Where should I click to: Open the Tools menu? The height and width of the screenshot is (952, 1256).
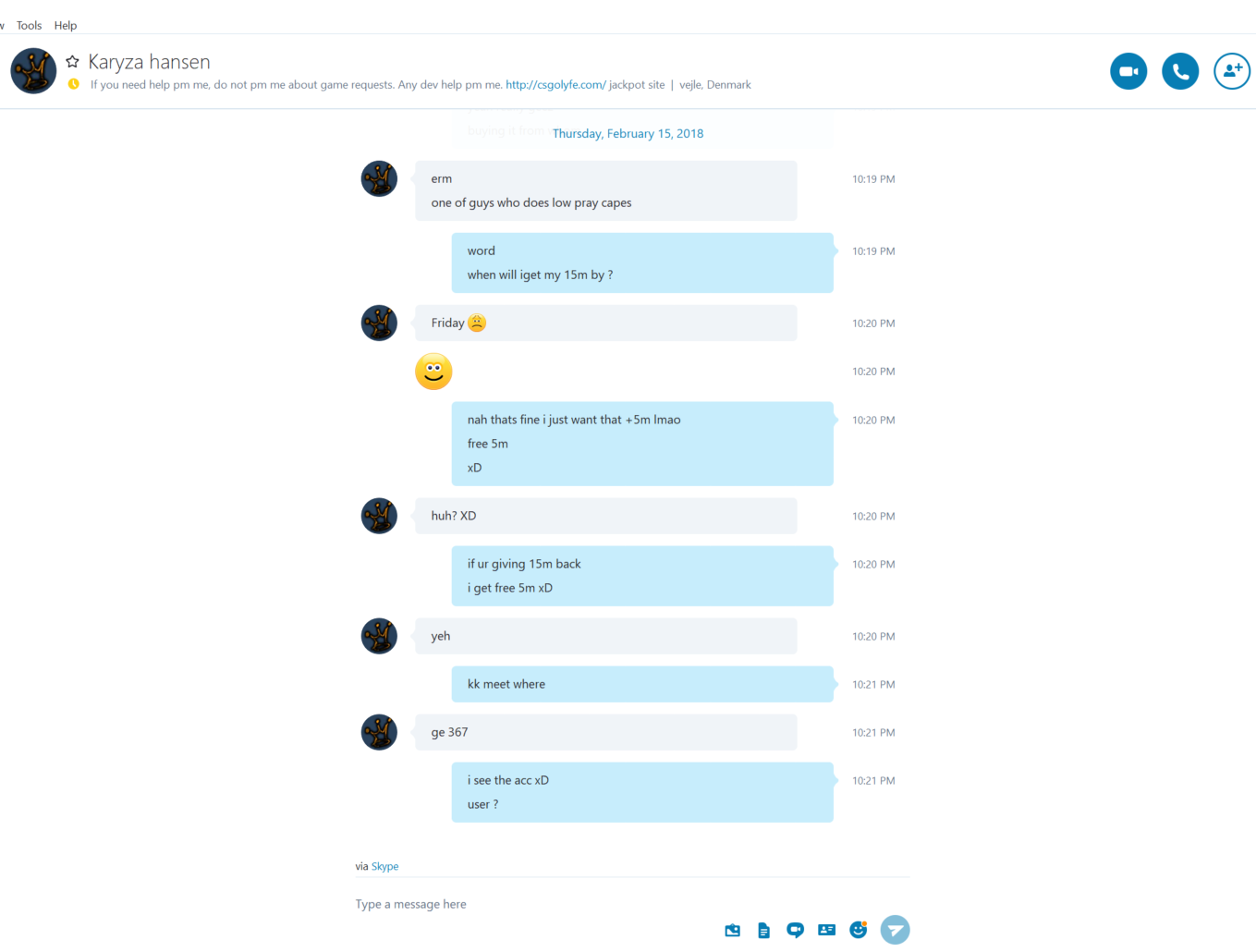pos(29,25)
